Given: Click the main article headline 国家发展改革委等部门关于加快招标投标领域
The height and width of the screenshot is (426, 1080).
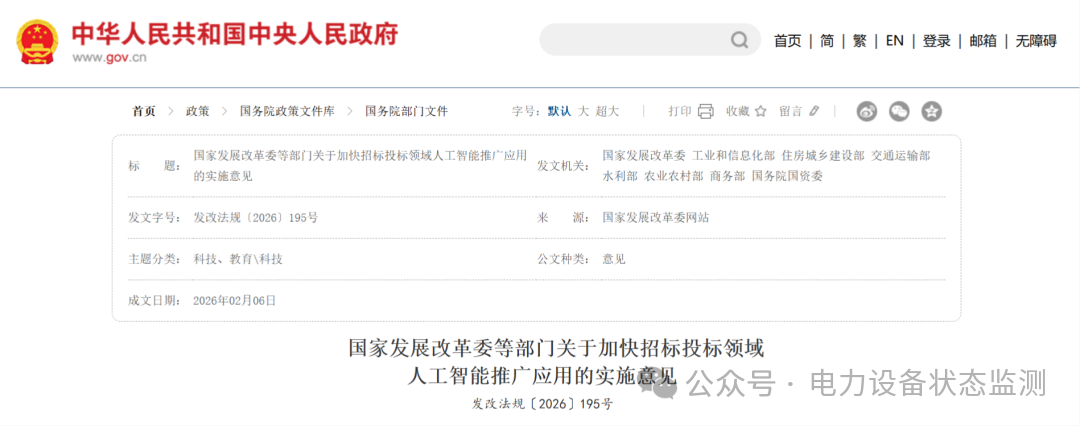Looking at the screenshot, I should pos(556,348).
